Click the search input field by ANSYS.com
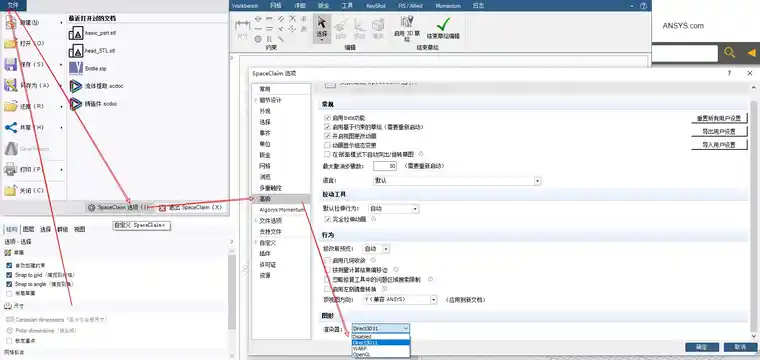The width and height of the screenshot is (760, 360). [x=684, y=53]
